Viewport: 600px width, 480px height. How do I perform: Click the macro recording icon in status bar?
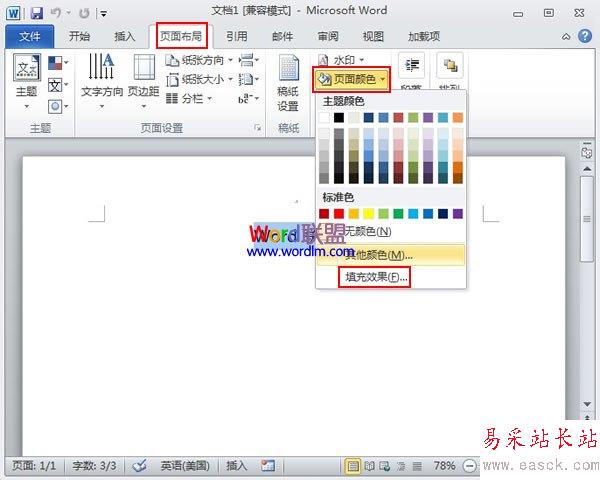pos(268,465)
